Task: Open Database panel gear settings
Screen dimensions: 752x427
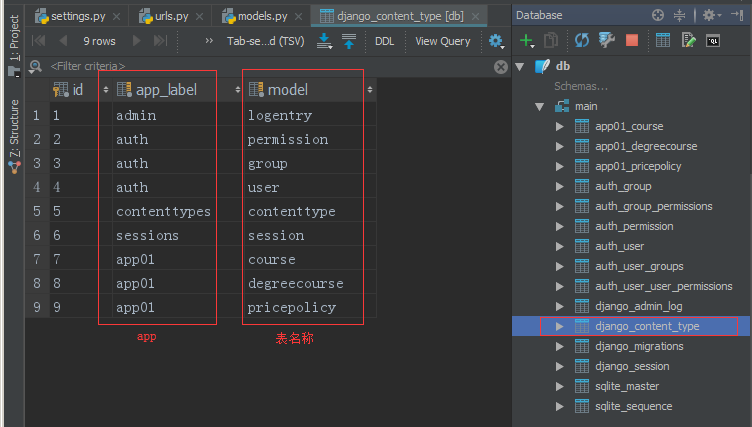Action: [x=712, y=15]
